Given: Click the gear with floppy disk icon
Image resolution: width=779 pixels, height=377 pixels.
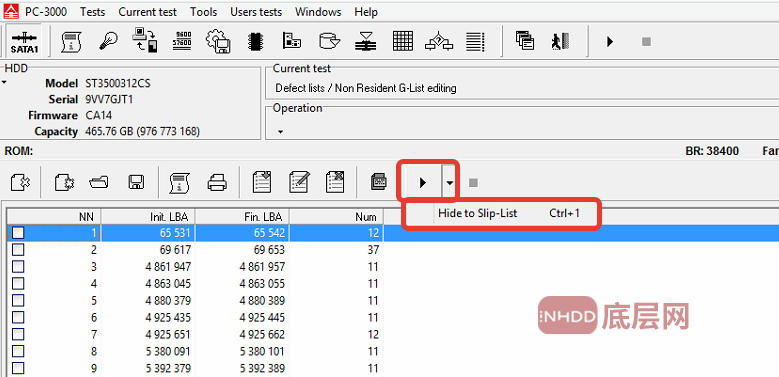Looking at the screenshot, I should point(218,42).
